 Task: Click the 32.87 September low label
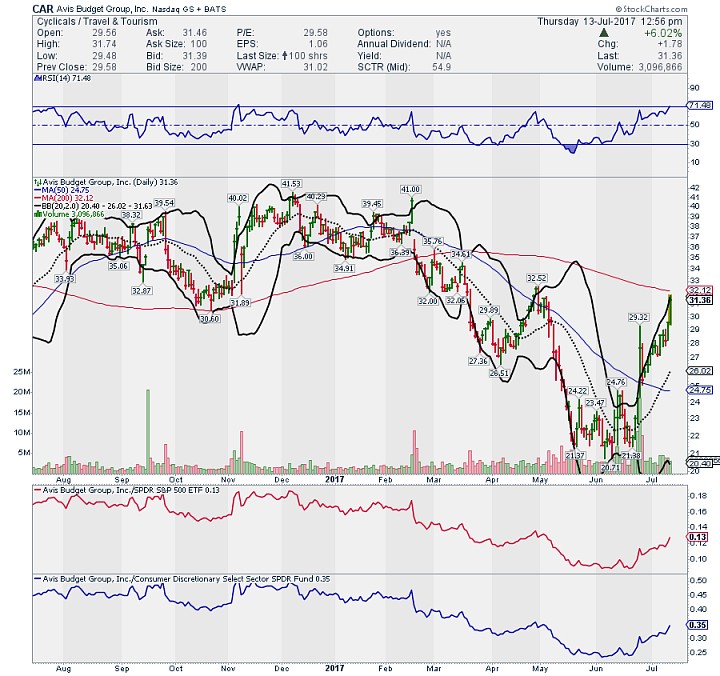[x=141, y=291]
